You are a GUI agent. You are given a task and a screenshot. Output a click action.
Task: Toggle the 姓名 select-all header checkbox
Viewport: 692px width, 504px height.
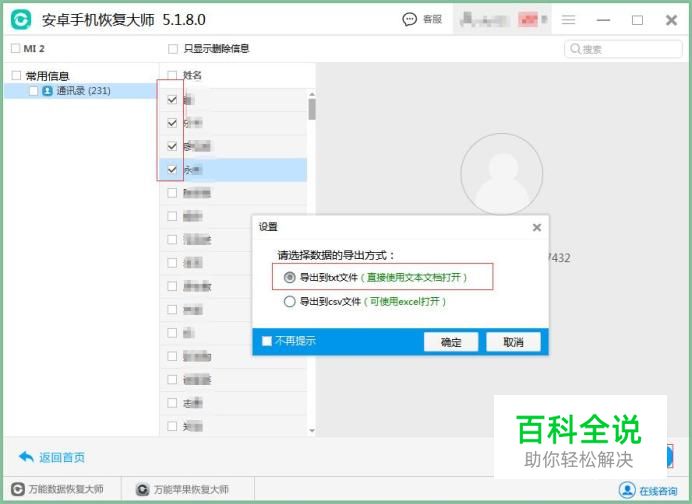pyautogui.click(x=173, y=75)
